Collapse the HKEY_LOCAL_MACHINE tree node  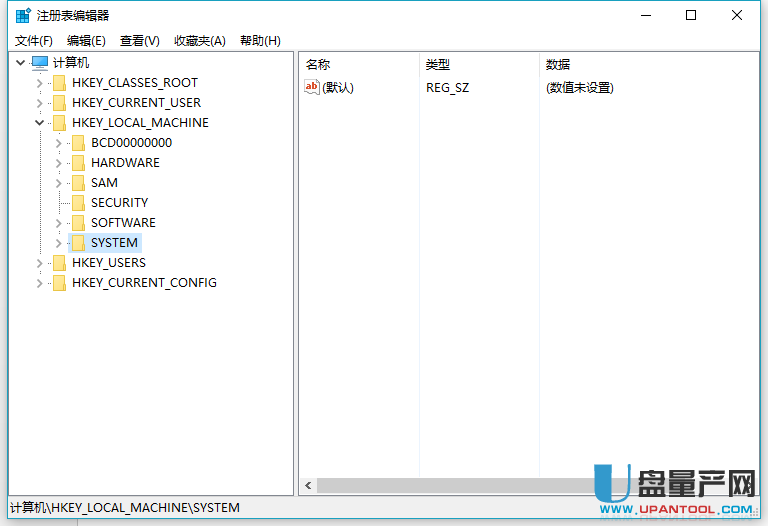[x=39, y=123]
